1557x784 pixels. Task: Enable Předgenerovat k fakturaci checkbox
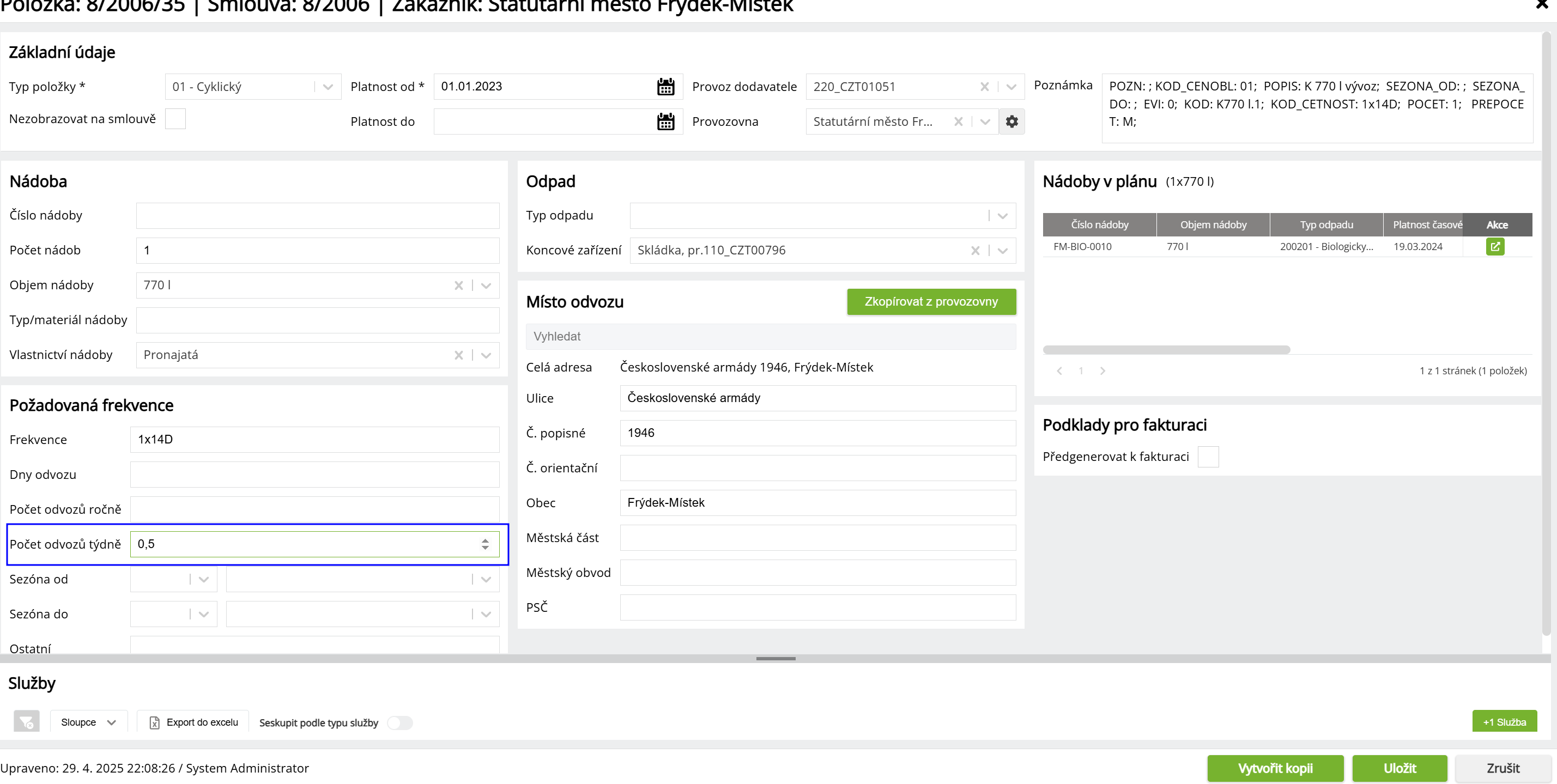point(1208,457)
